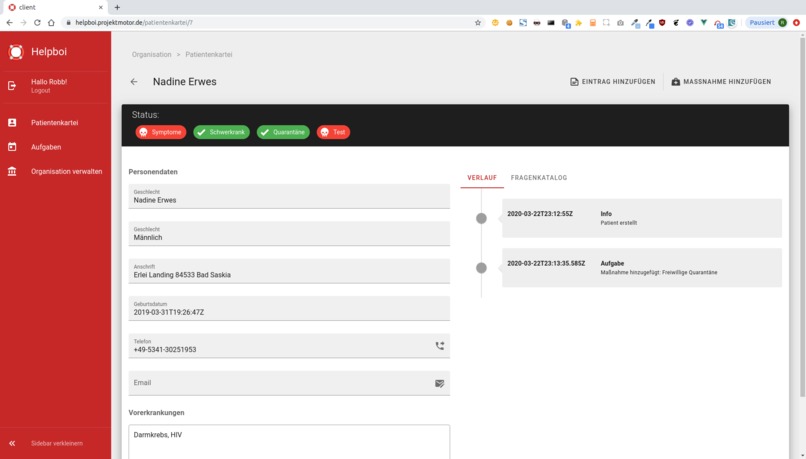This screenshot has height=459, width=806.
Task: Click the camera extension icon
Action: [620, 23]
